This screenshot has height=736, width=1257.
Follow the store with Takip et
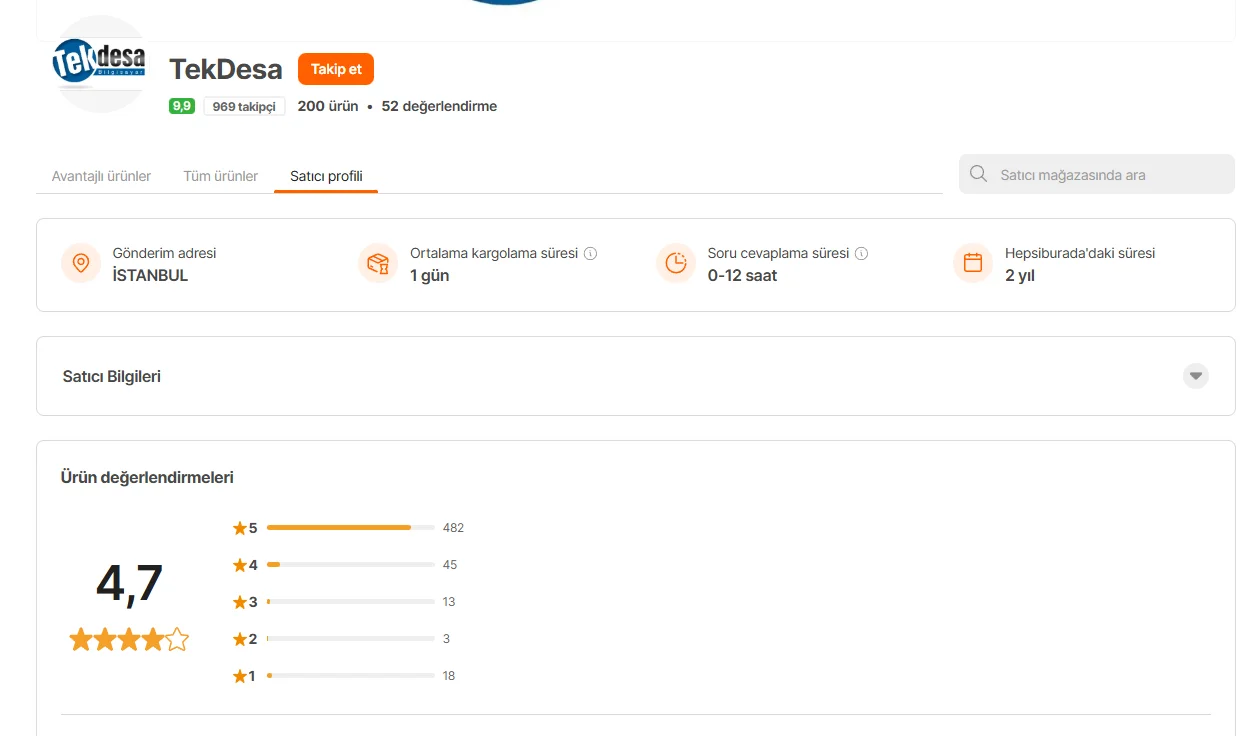coord(336,69)
